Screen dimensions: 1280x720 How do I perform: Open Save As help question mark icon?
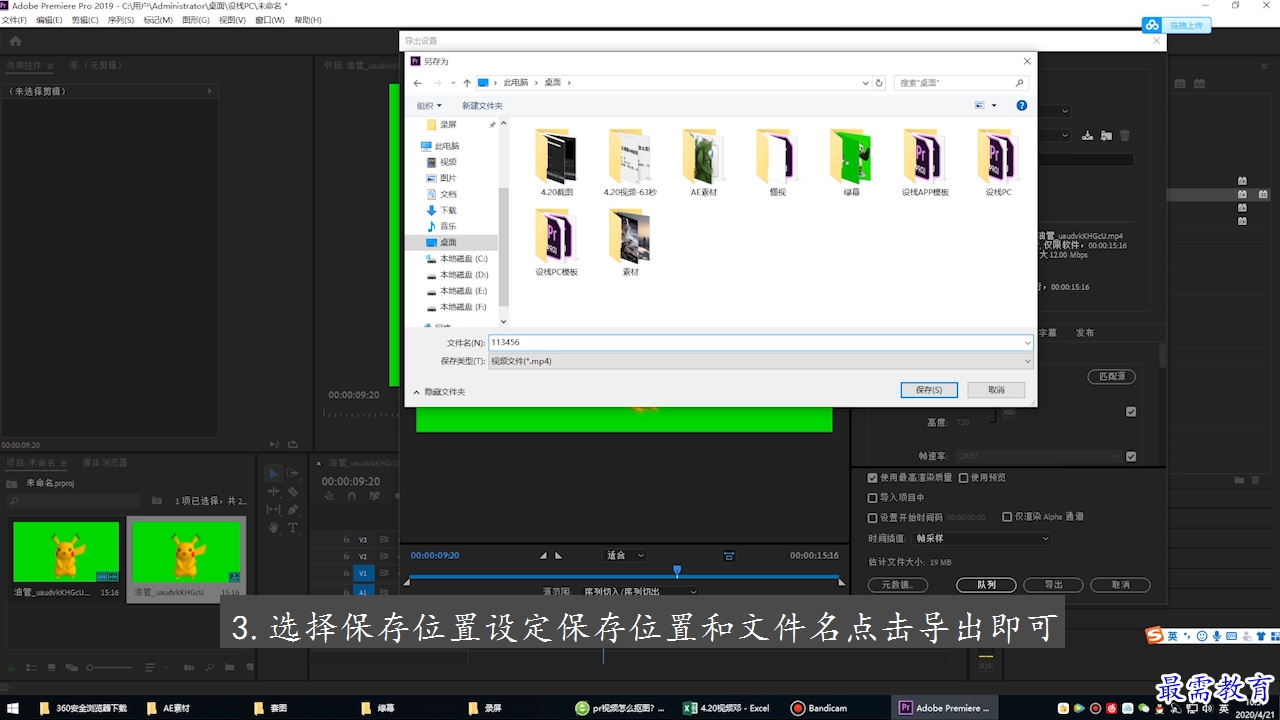(1021, 105)
